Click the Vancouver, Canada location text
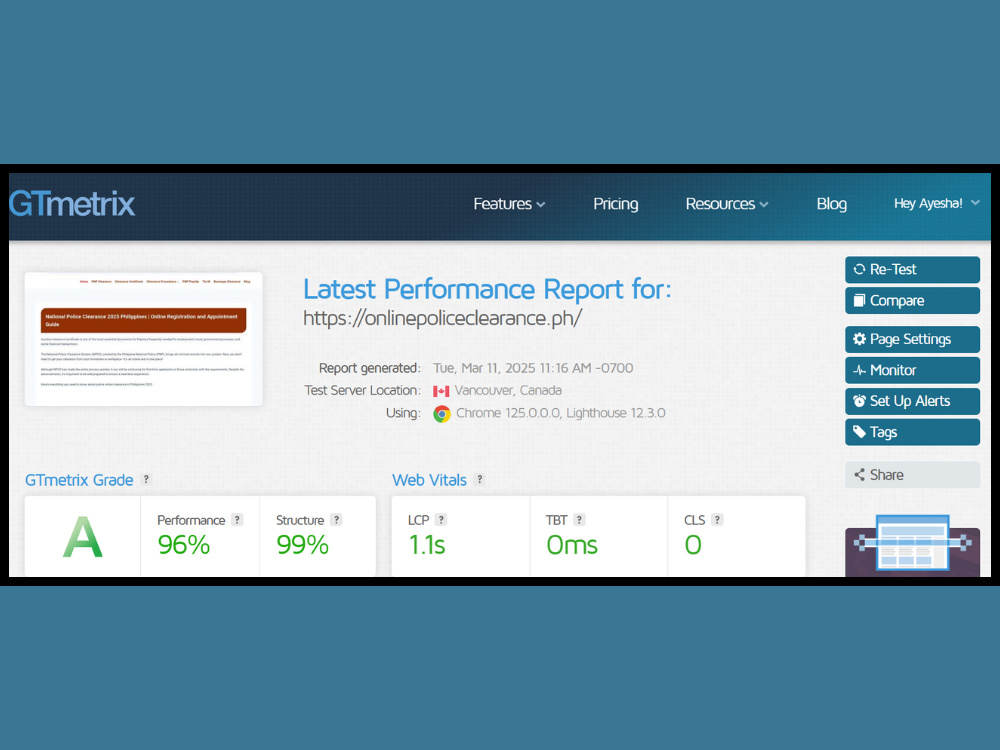Image resolution: width=1000 pixels, height=750 pixels. 508,390
